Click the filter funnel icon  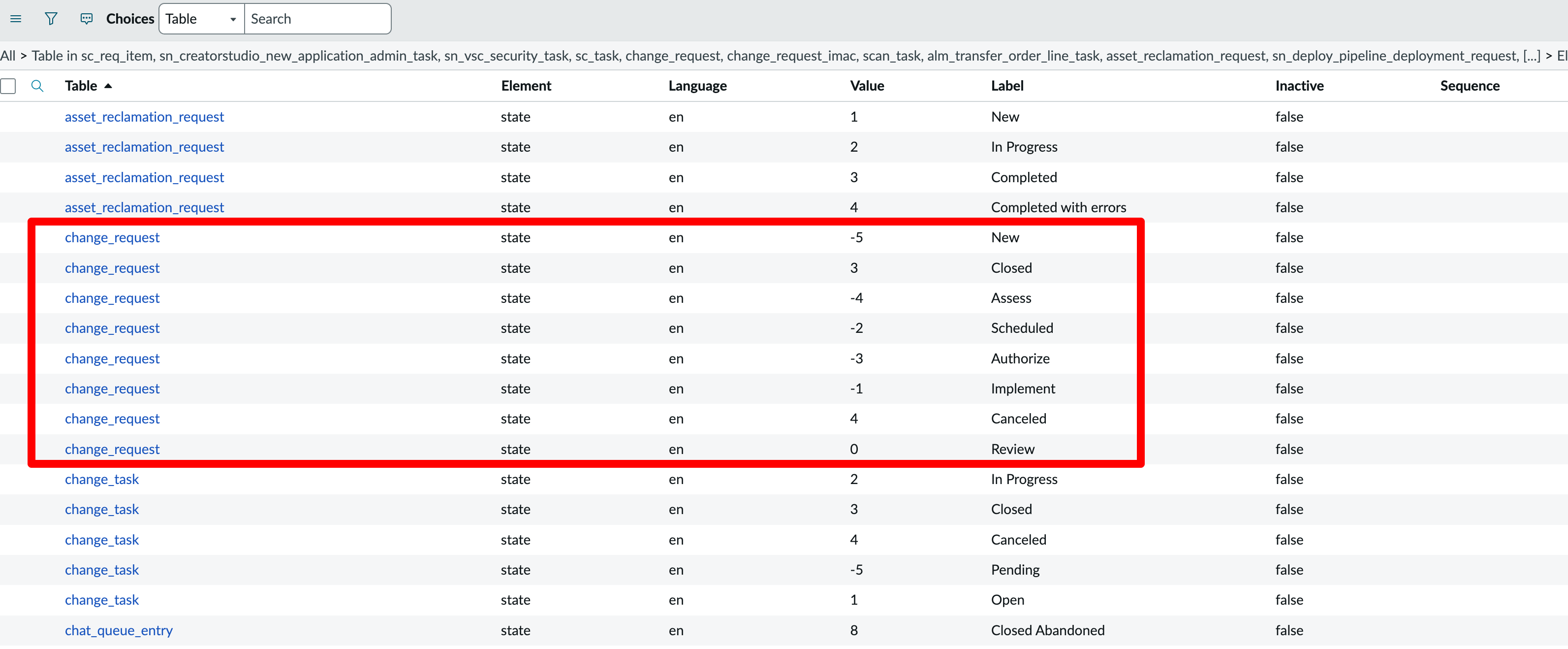click(51, 19)
